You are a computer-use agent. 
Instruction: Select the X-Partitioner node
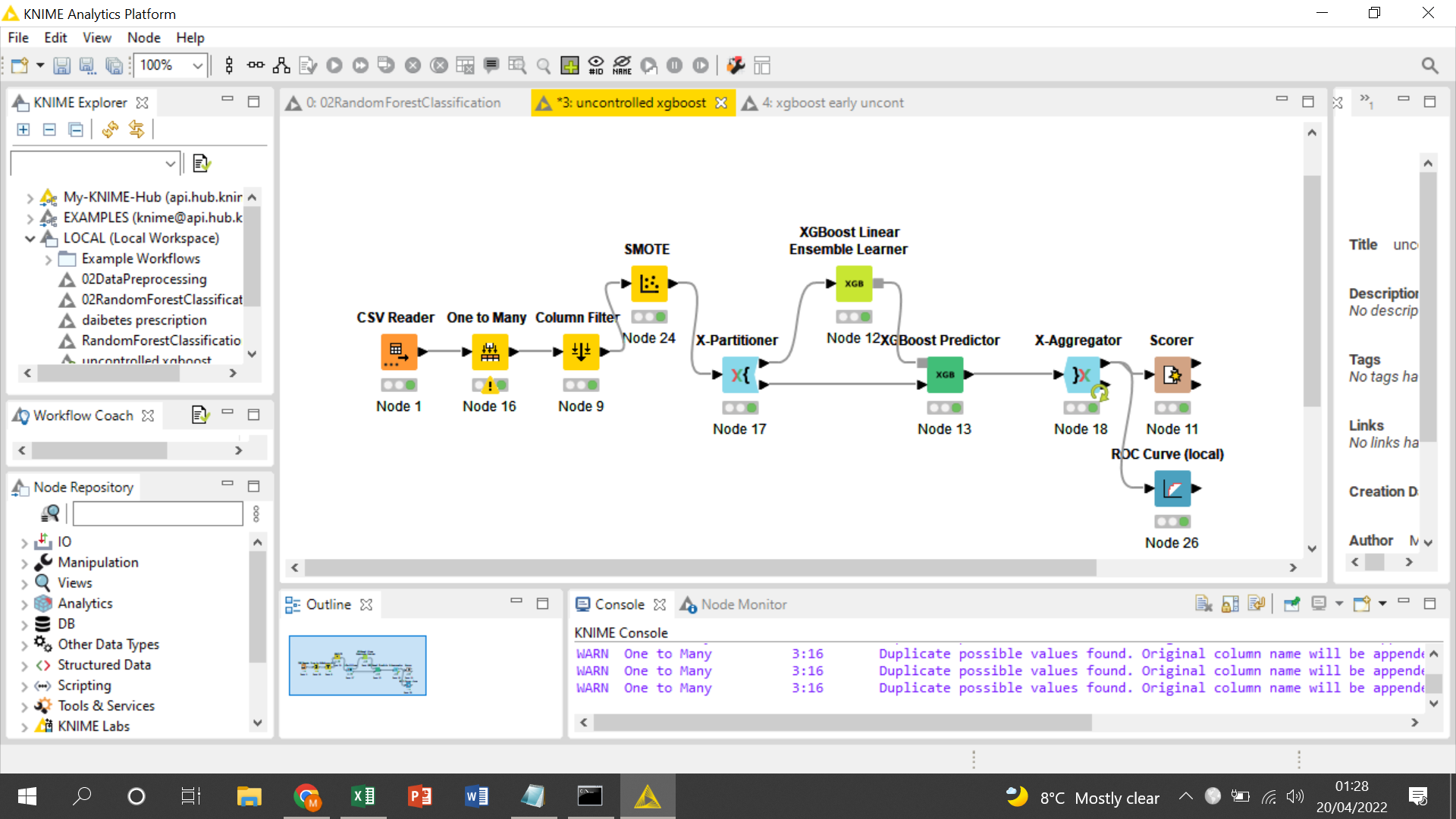(740, 375)
